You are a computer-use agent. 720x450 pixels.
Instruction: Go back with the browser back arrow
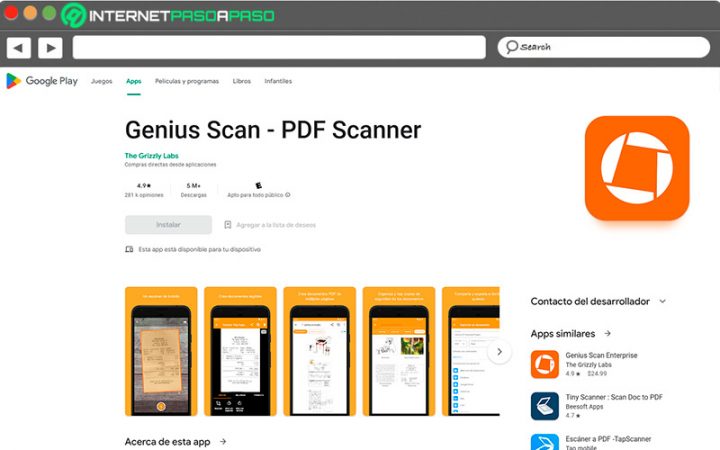pyautogui.click(x=18, y=48)
